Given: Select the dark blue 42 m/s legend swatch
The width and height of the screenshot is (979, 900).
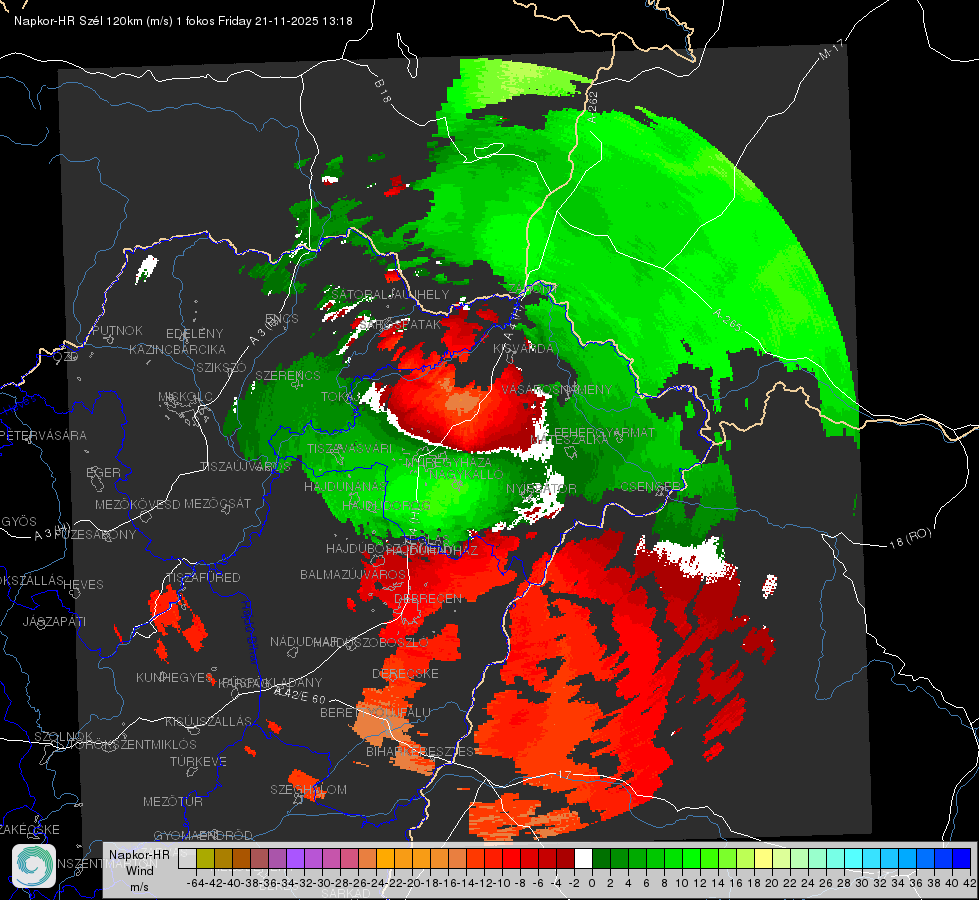Looking at the screenshot, I should (x=962, y=859).
